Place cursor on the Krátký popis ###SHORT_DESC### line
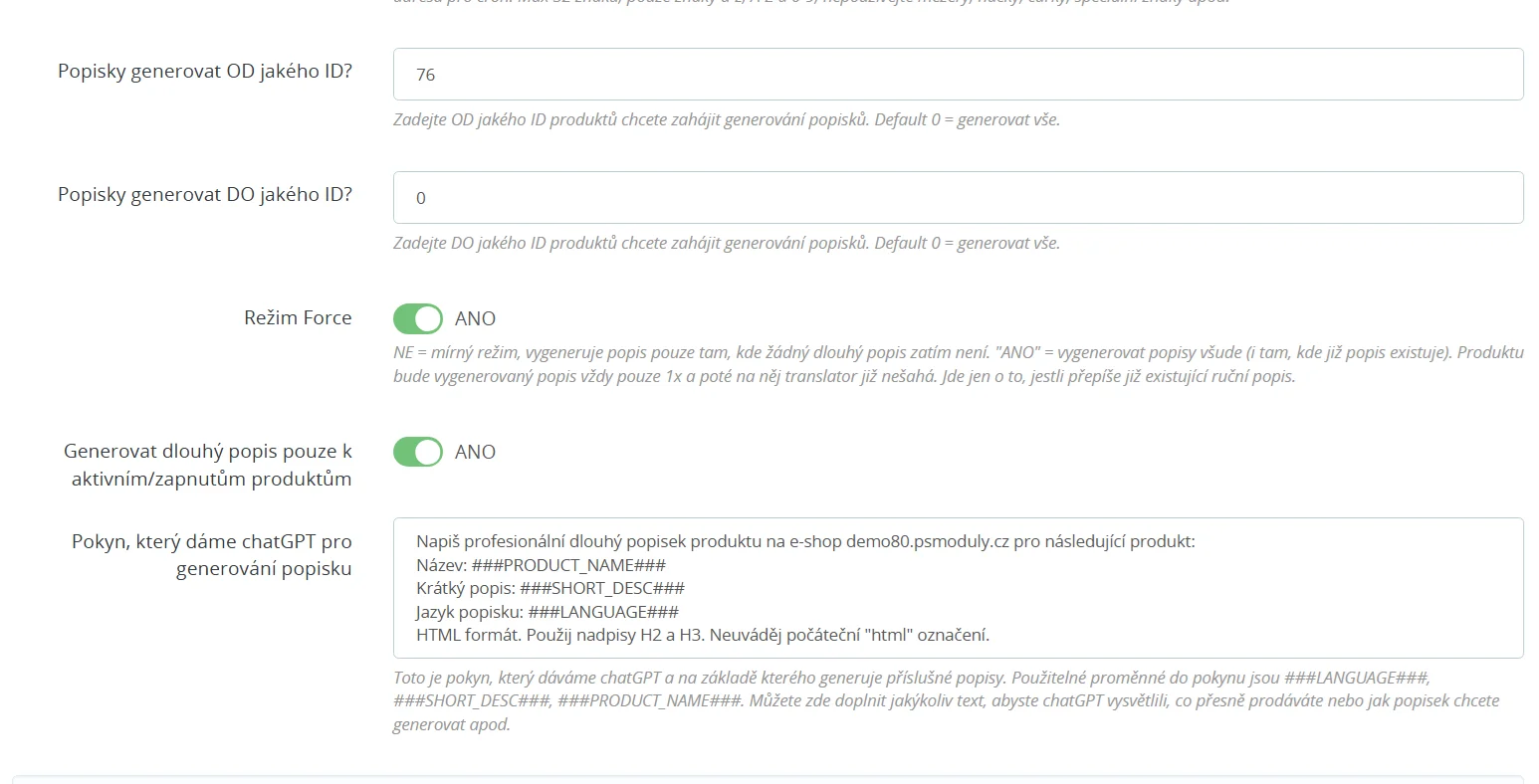The width and height of the screenshot is (1539, 784). pos(550,588)
